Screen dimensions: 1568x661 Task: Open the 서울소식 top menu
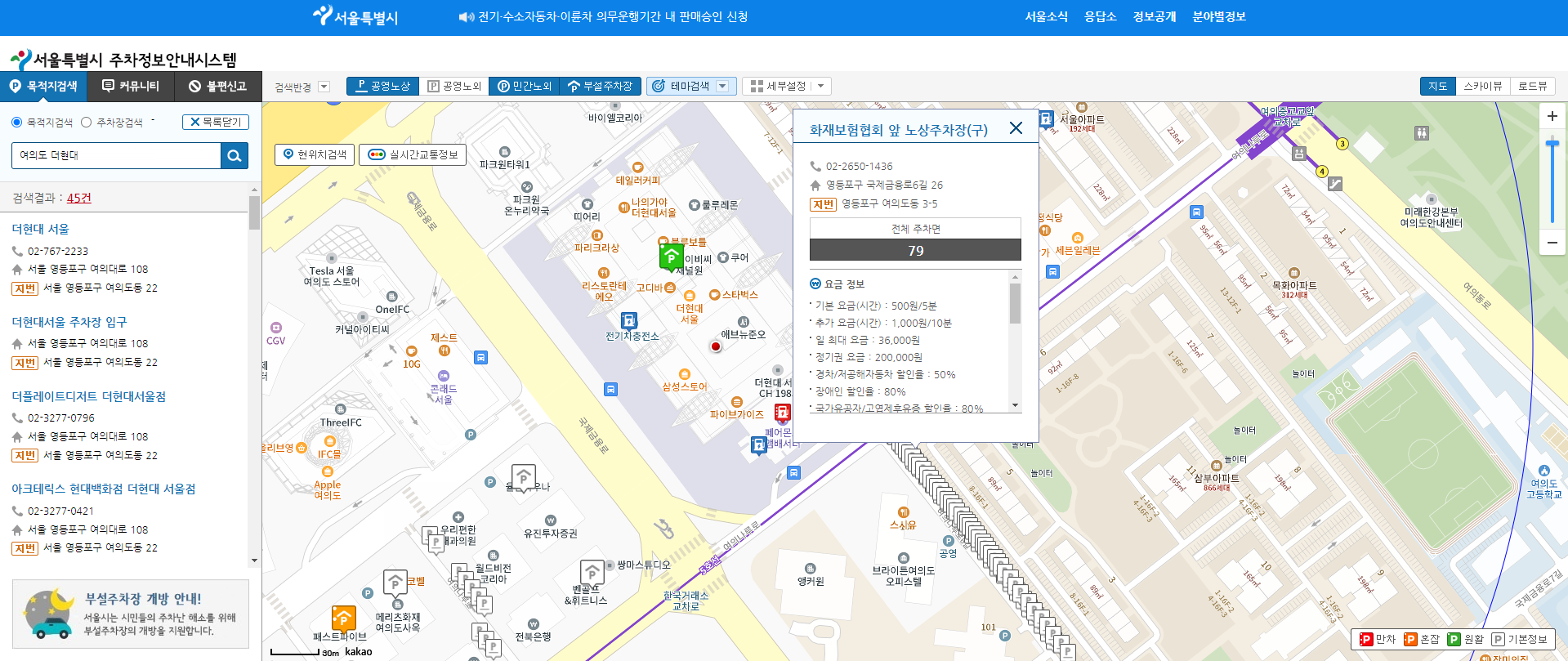point(1046,16)
